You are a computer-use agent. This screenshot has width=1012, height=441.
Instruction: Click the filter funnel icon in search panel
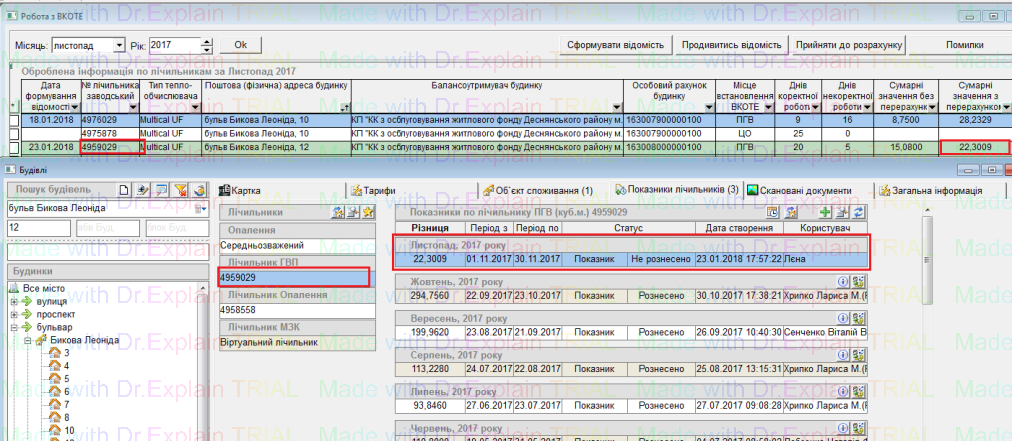[181, 190]
